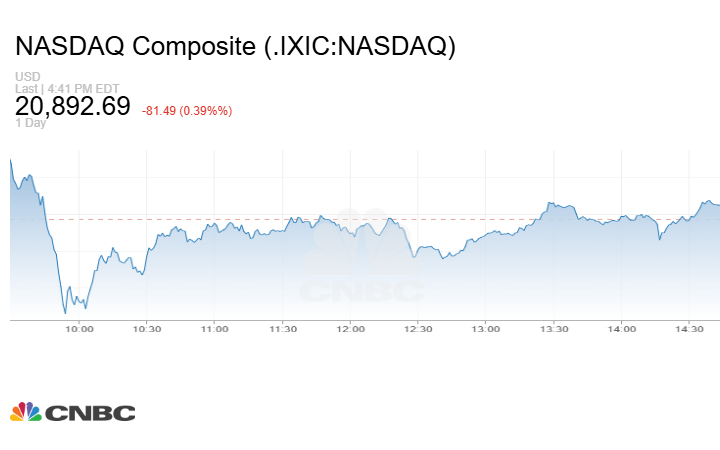This screenshot has width=720, height=450.
Task: Select the 1 Day range label
Action: click(x=30, y=124)
